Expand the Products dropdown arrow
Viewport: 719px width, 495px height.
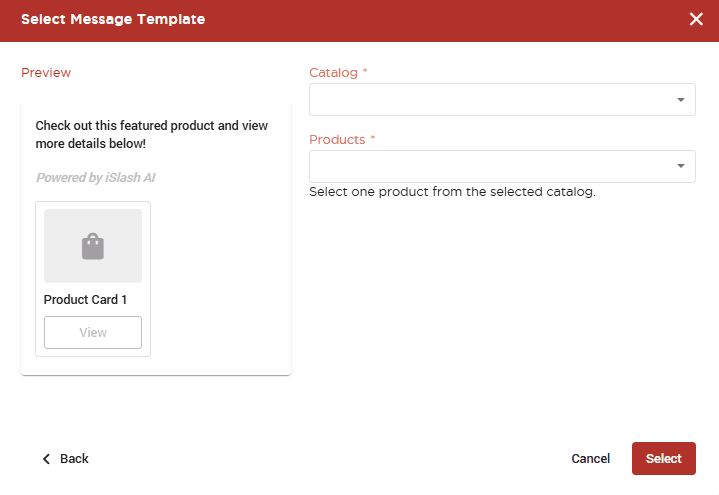coord(681,166)
